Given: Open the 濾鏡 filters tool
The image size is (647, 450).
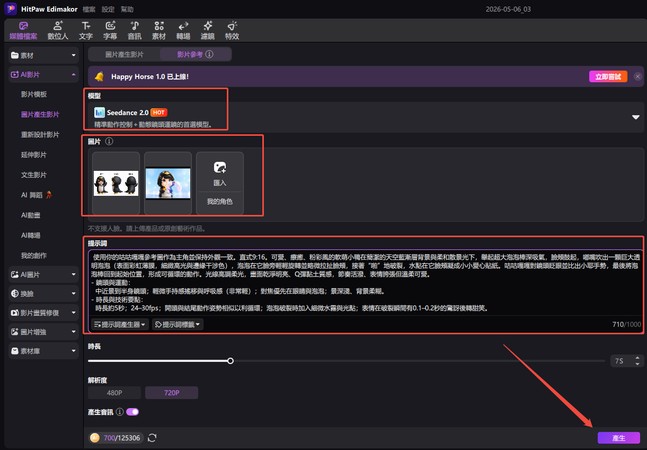Looking at the screenshot, I should (208, 31).
